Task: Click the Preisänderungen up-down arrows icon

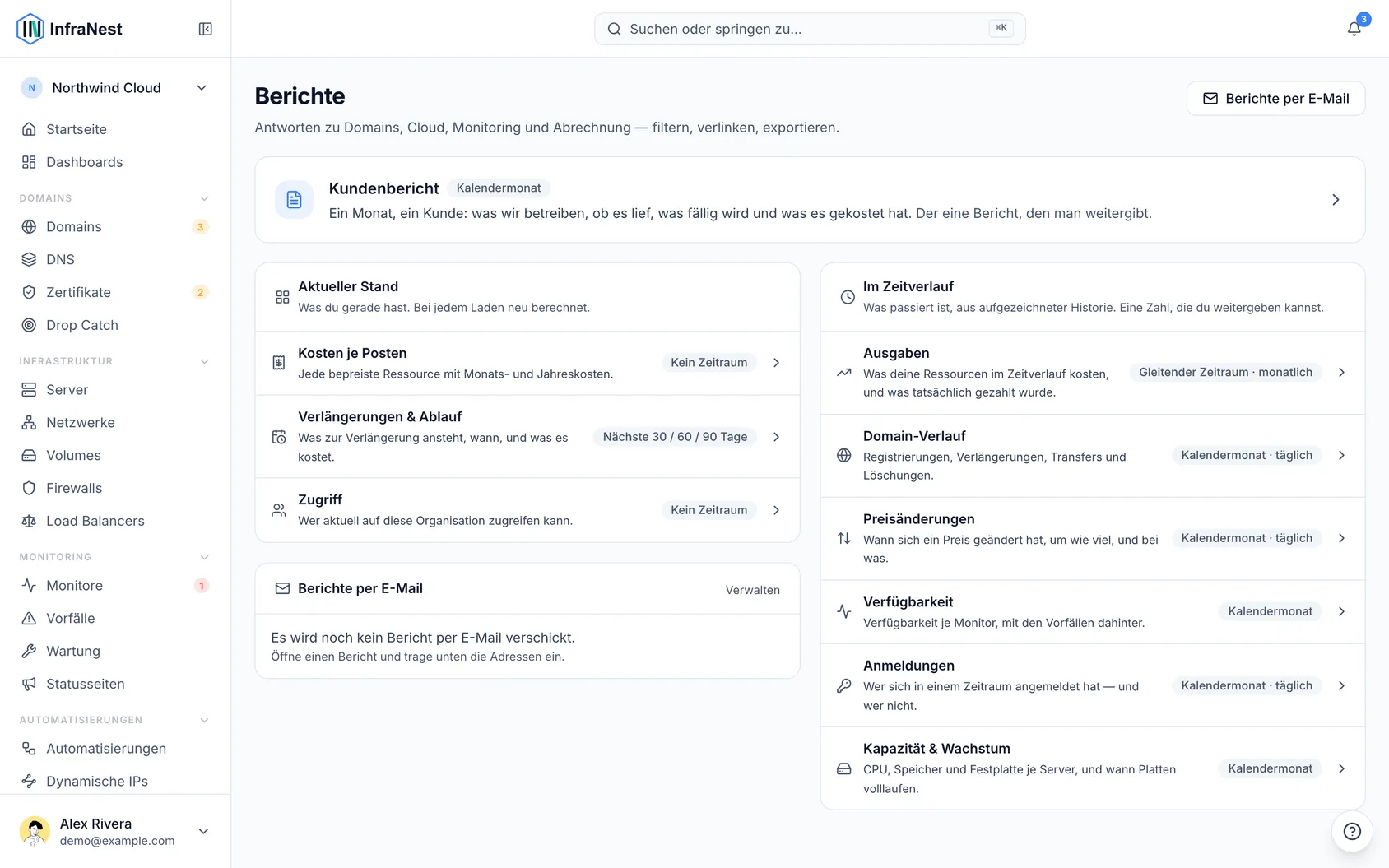Action: click(x=844, y=538)
